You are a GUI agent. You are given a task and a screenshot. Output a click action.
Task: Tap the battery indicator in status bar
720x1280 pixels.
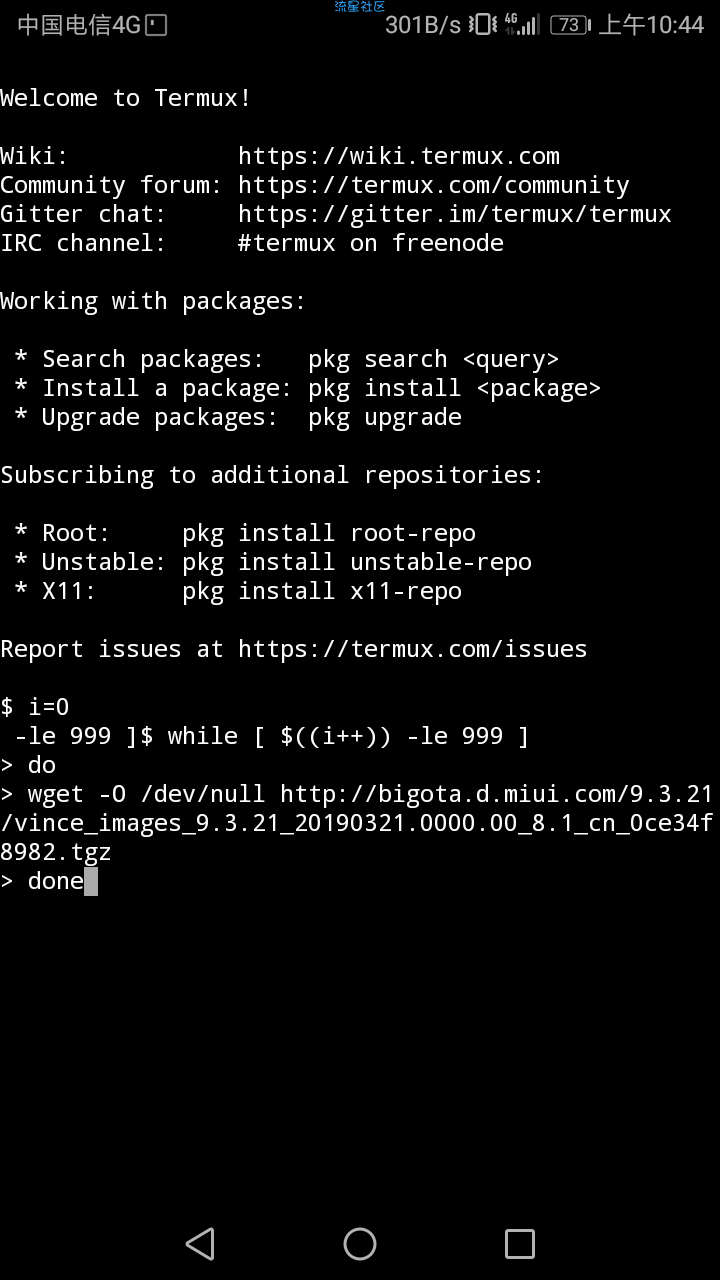[x=570, y=25]
